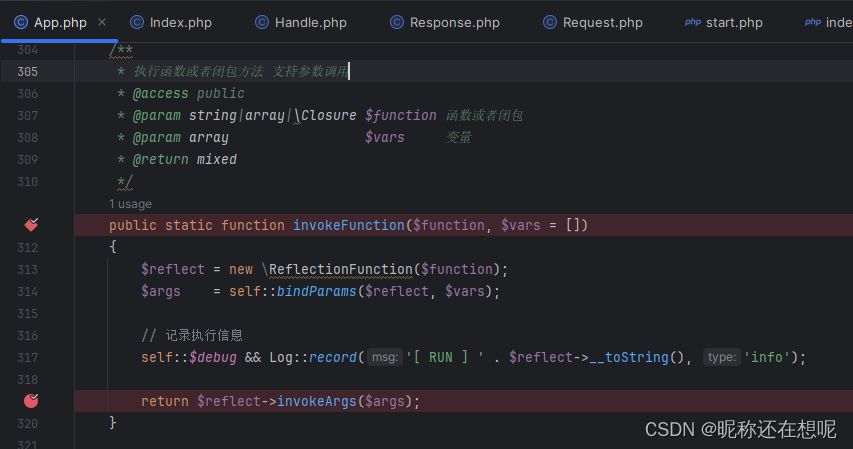This screenshot has height=449, width=853.
Task: Click the Response.php class file icon
Action: (x=397, y=22)
